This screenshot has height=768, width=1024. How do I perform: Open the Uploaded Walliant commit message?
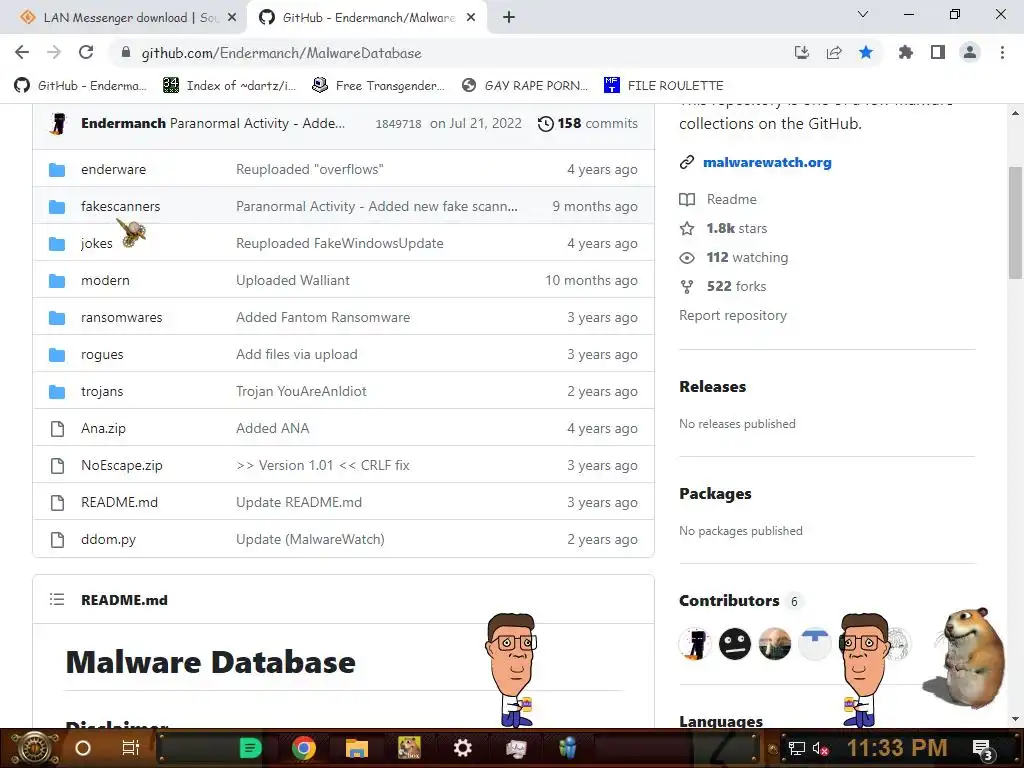click(x=293, y=280)
